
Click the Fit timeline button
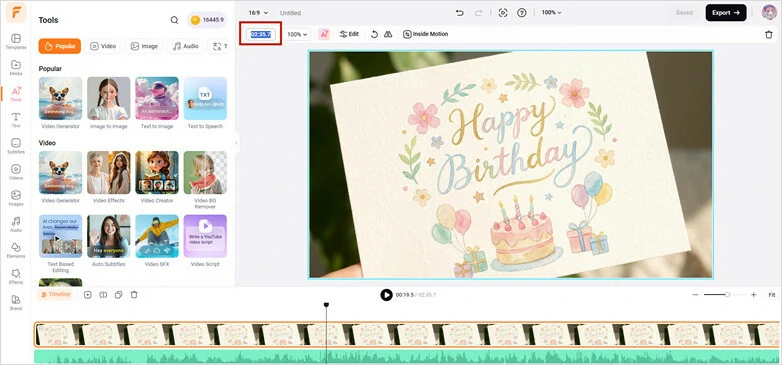click(772, 295)
